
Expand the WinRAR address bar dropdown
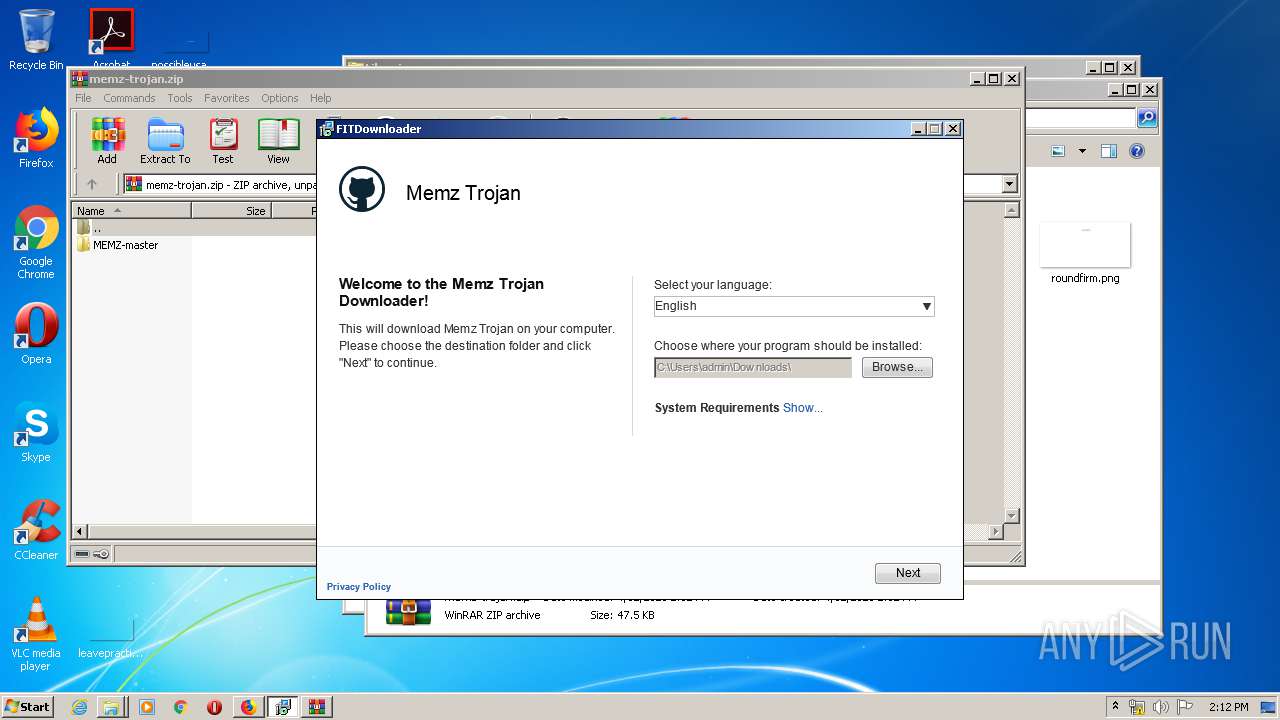[1009, 184]
